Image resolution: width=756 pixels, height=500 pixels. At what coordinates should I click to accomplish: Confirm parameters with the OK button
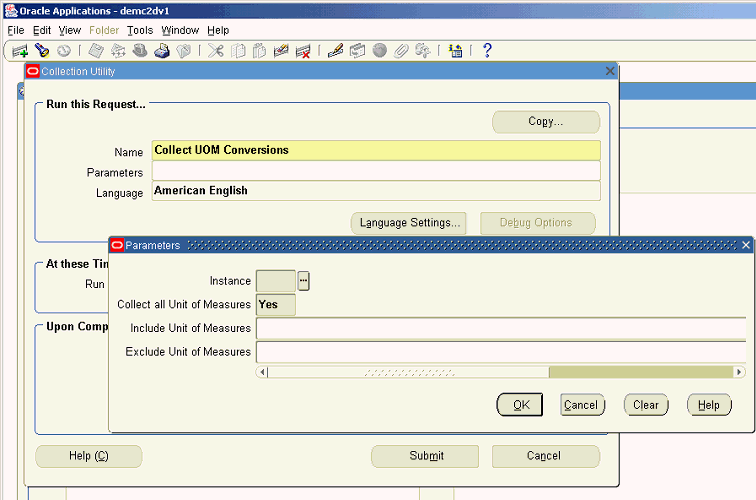[x=520, y=405]
